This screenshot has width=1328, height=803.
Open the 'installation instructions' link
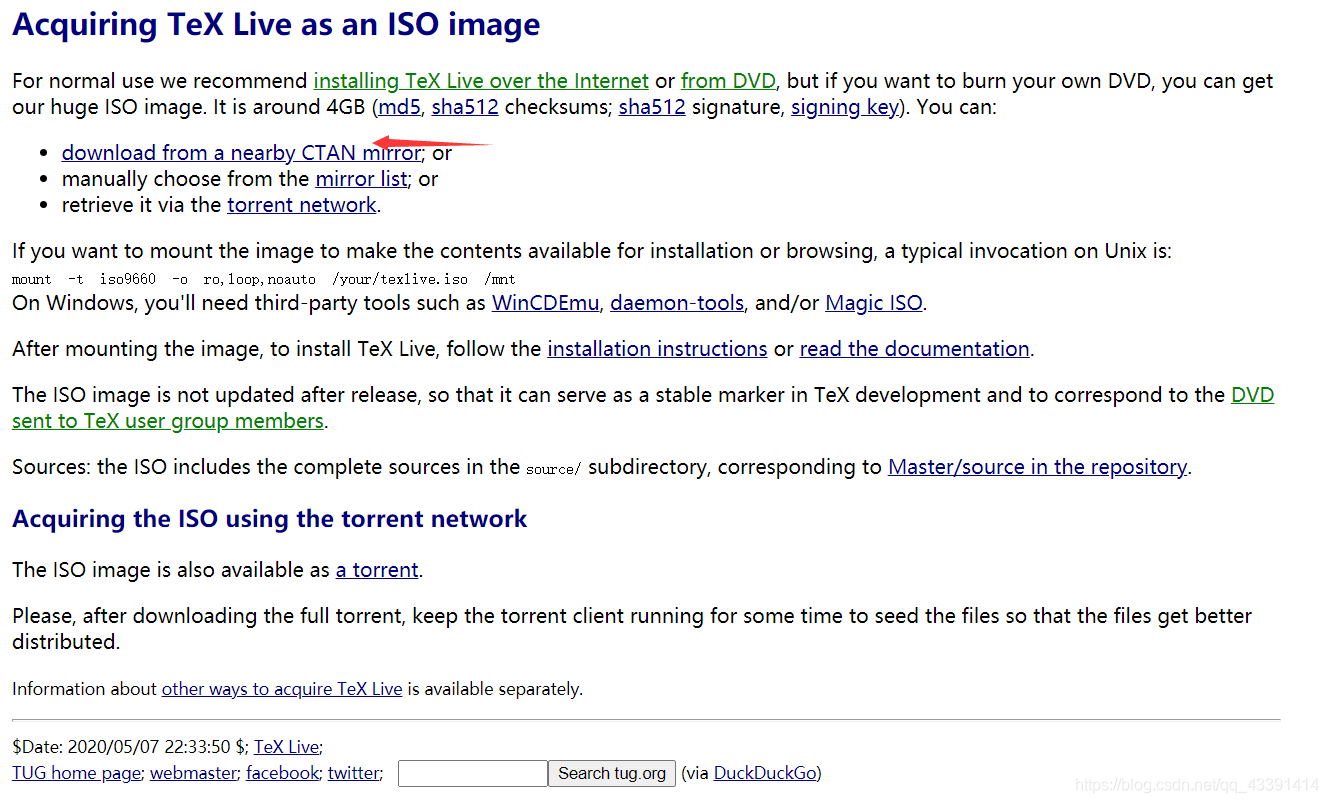[657, 349]
